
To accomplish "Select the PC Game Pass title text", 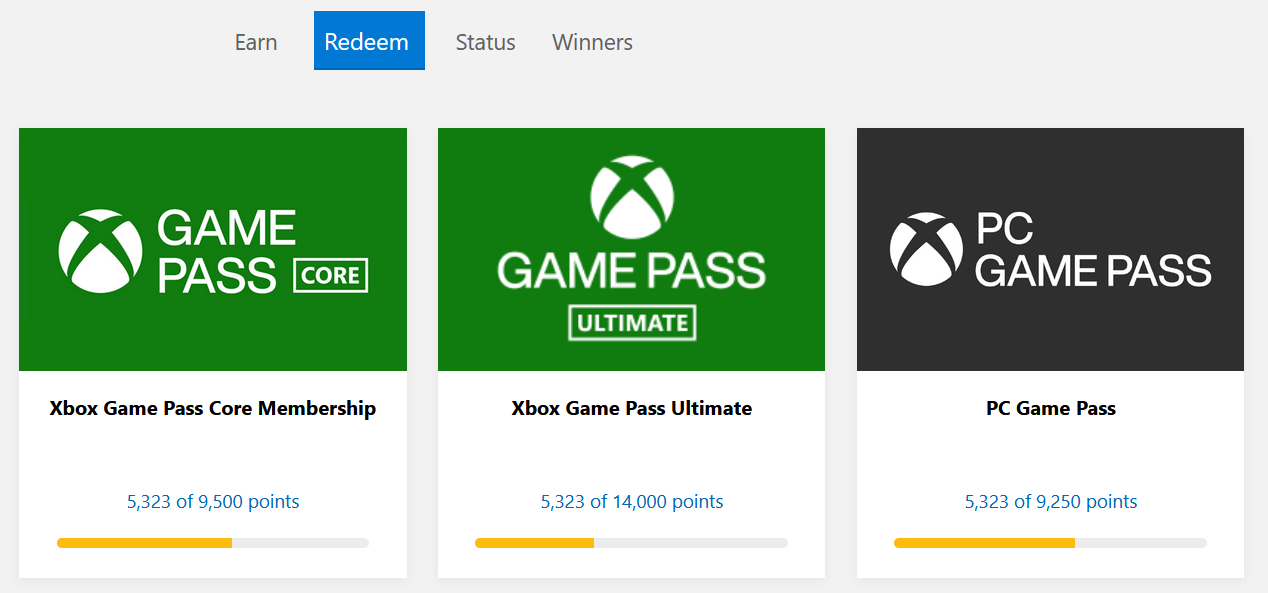I will coord(1050,408).
